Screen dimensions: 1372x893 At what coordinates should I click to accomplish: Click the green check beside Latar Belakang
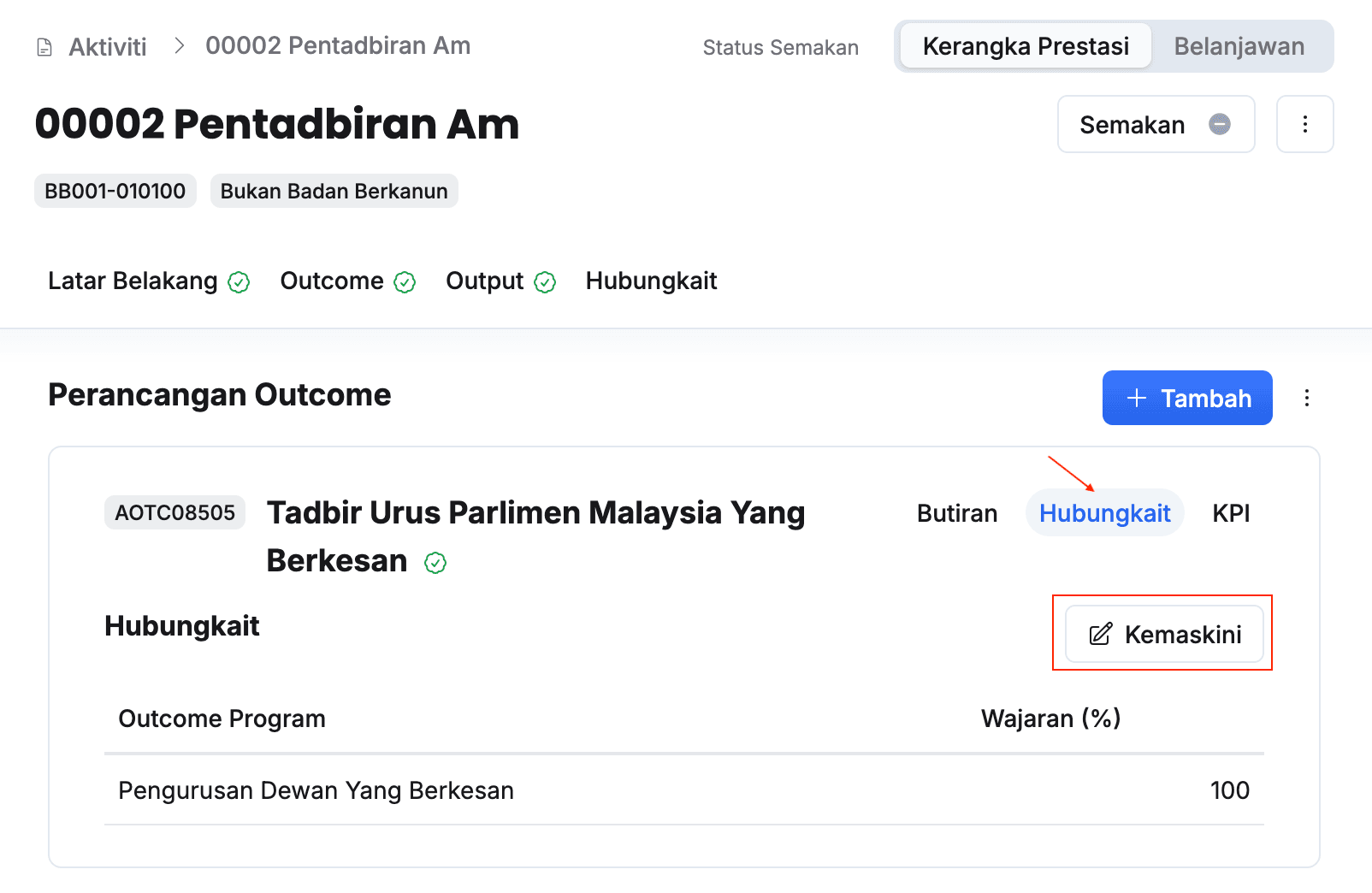point(239,282)
